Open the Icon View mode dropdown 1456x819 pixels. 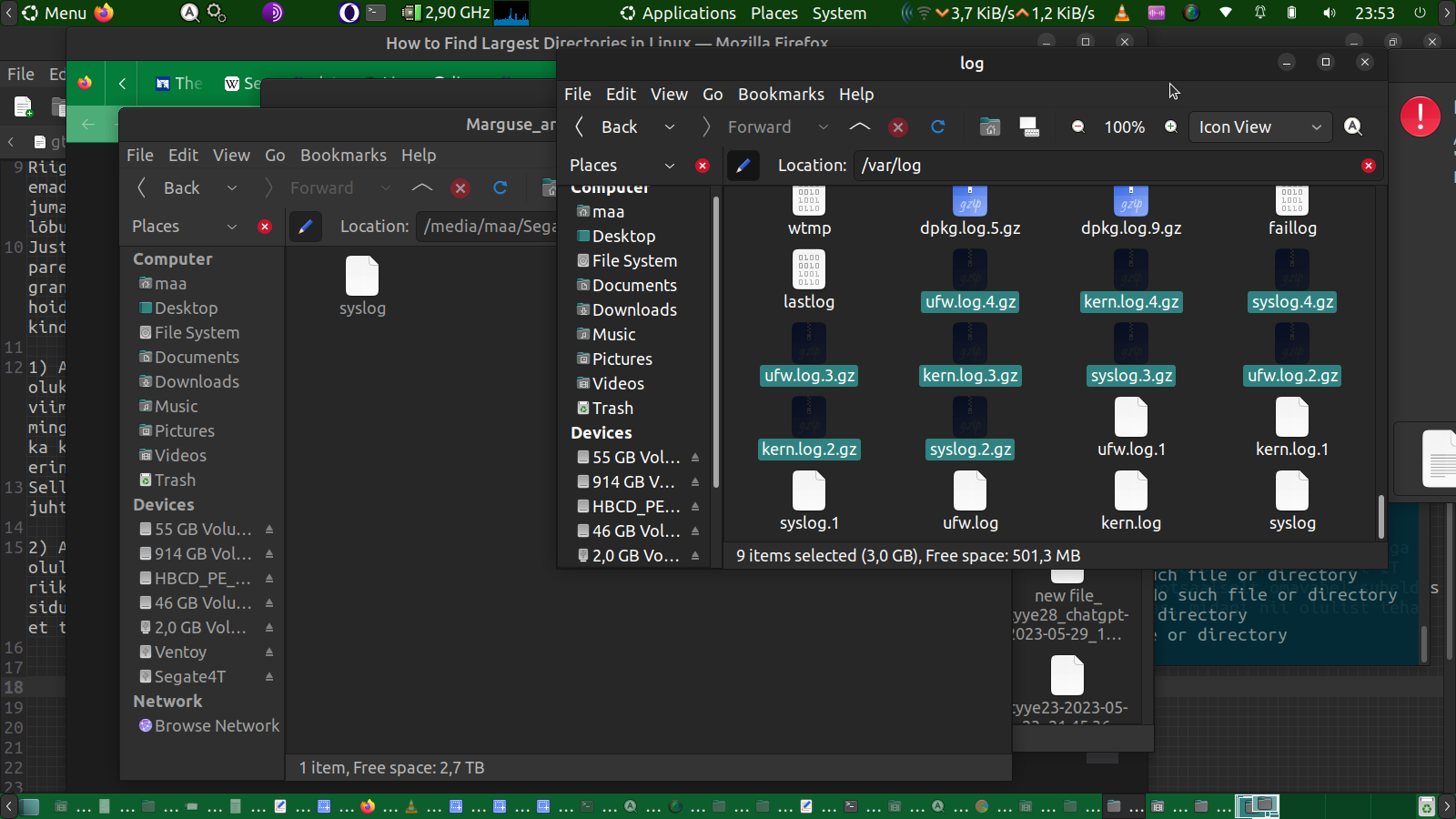[x=1259, y=127]
